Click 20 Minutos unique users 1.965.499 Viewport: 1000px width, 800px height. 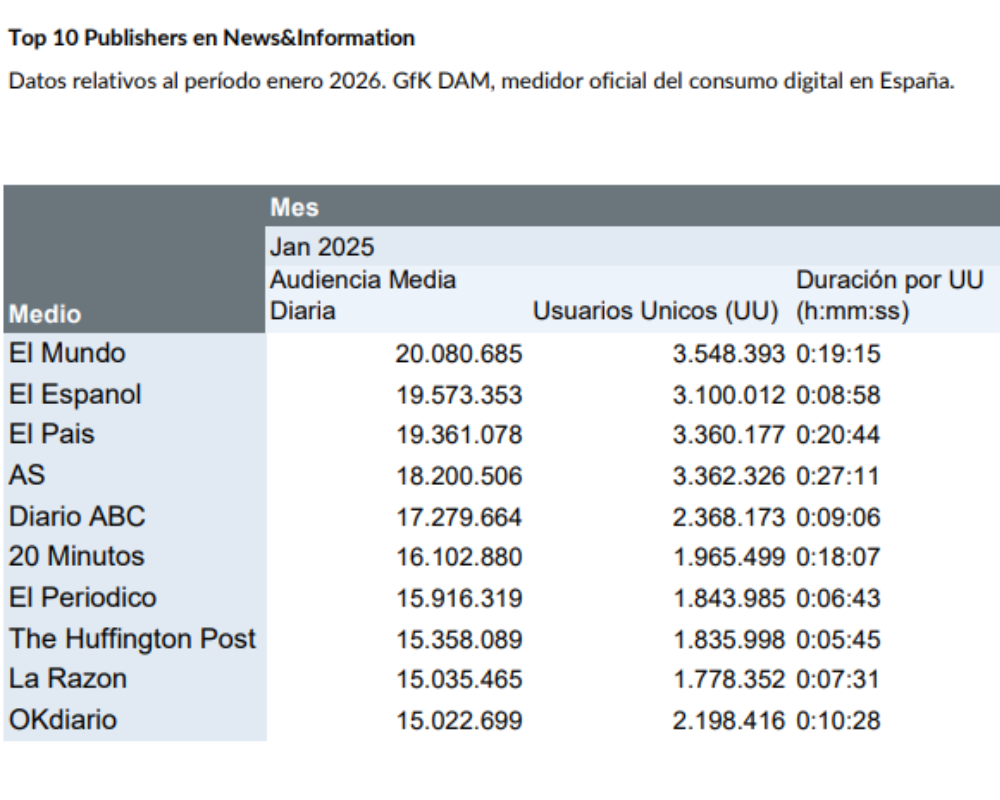730,558
